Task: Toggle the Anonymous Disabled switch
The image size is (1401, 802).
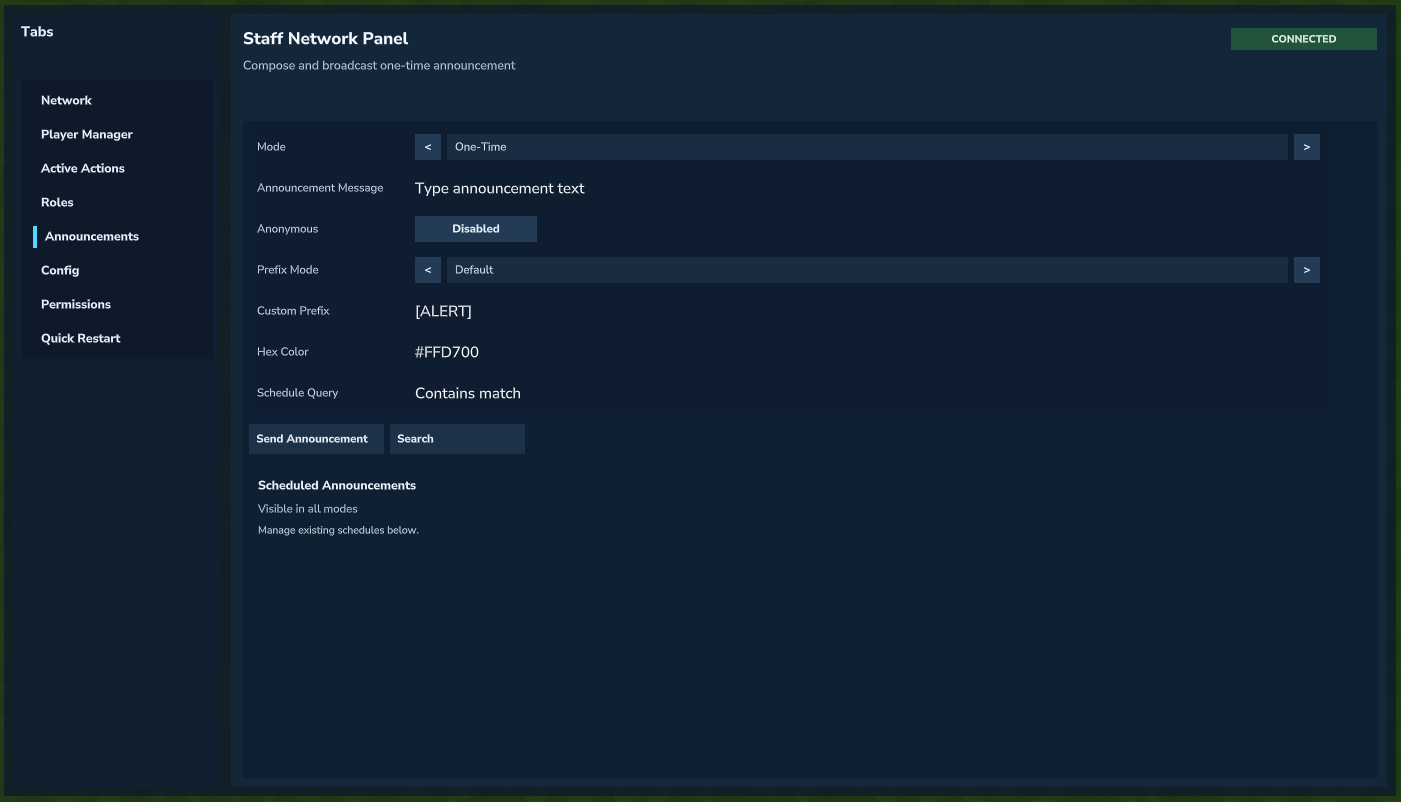Action: 475,229
